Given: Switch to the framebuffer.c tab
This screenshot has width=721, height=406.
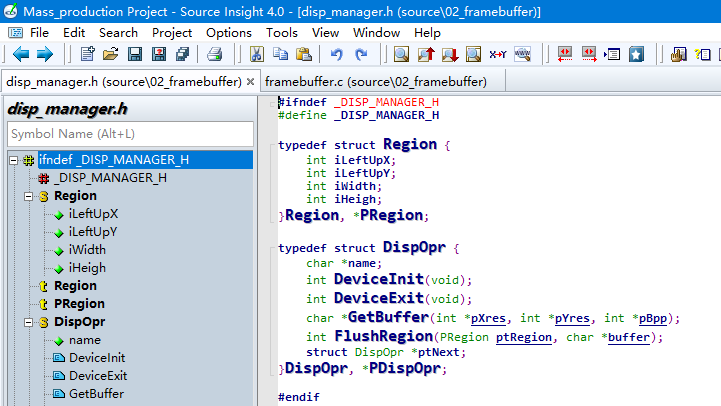Looking at the screenshot, I should (x=376, y=82).
